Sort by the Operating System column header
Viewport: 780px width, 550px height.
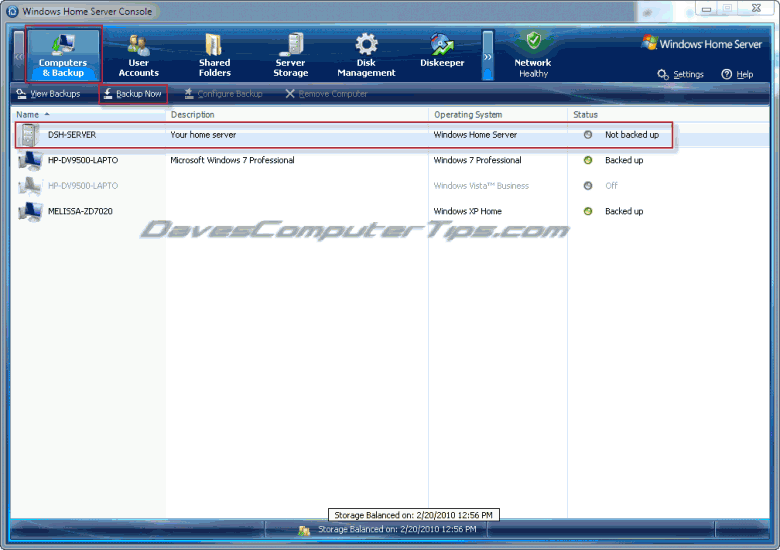498,114
